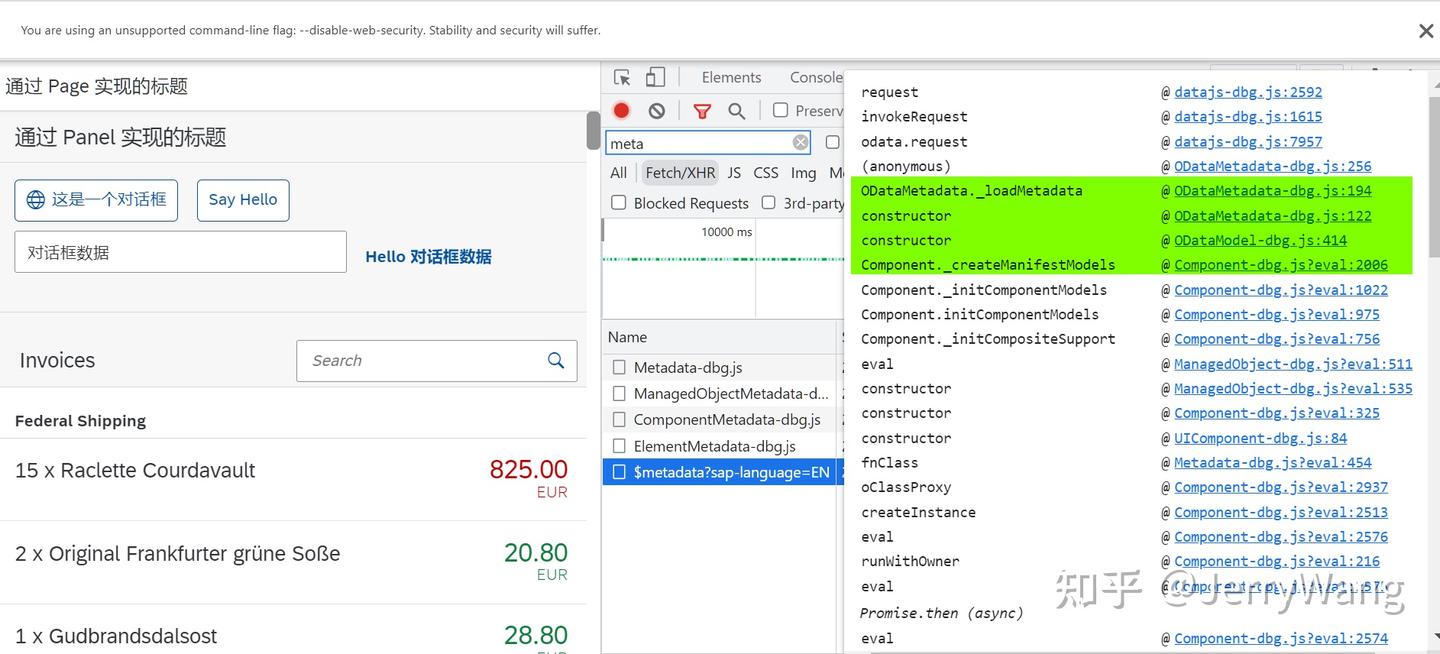Select the ElementMetadata-dbg.js row checkbox
The image size is (1440, 654).
[x=619, y=446]
